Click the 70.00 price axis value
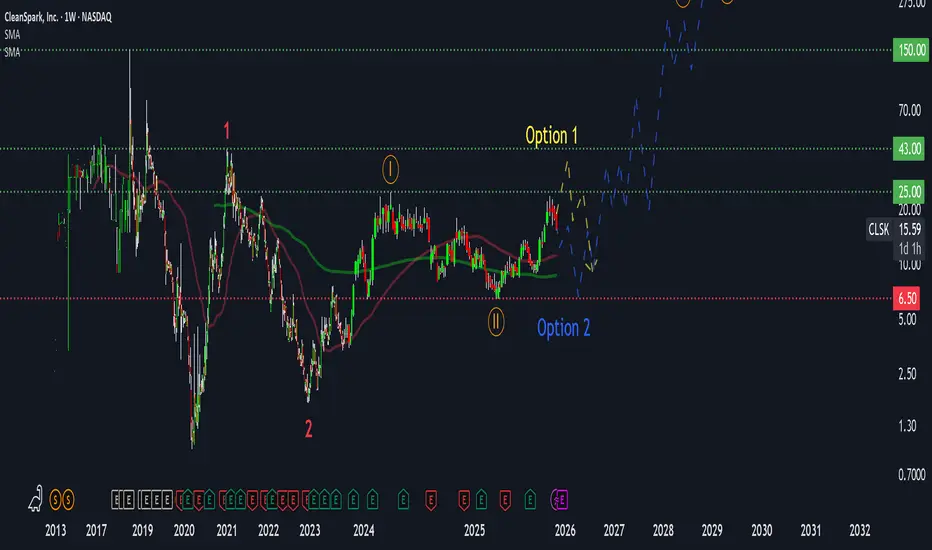This screenshot has width=932, height=550. click(909, 110)
